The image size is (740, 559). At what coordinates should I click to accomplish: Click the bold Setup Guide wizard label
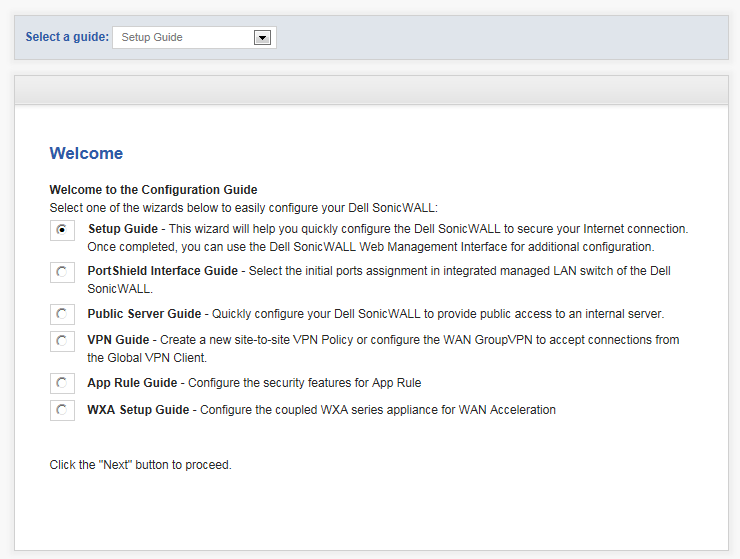[123, 229]
